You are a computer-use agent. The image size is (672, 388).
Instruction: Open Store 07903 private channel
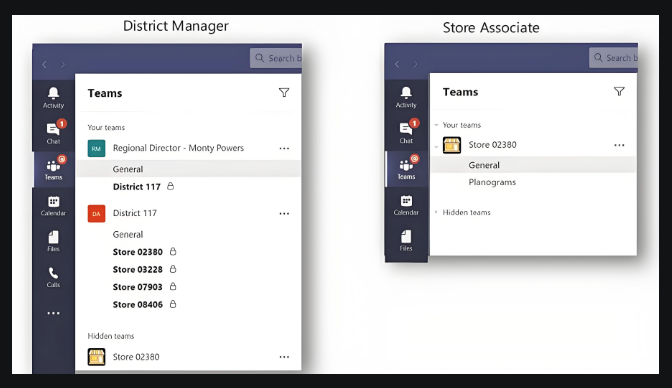[138, 287]
